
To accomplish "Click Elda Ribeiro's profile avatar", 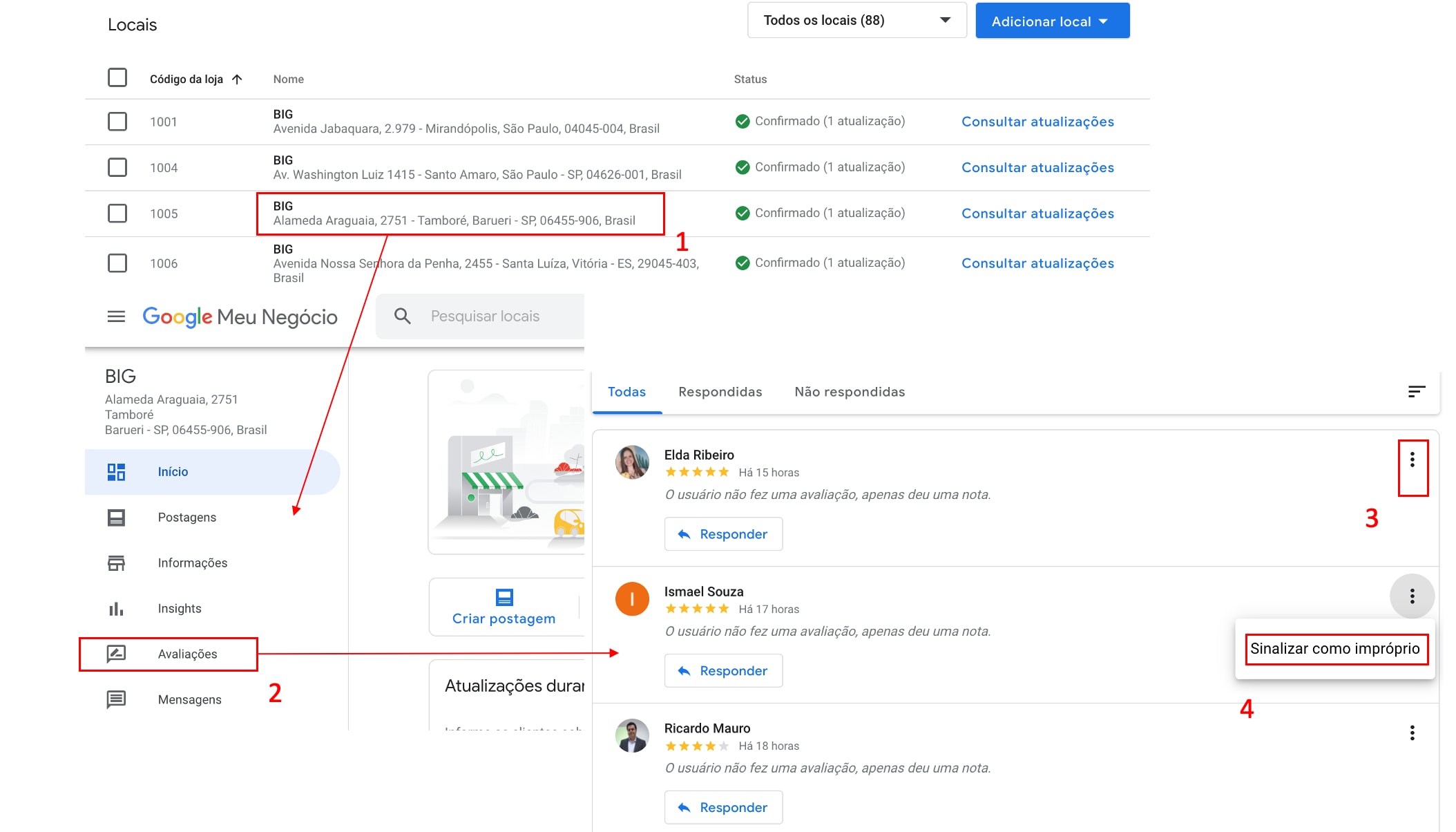I will (632, 462).
